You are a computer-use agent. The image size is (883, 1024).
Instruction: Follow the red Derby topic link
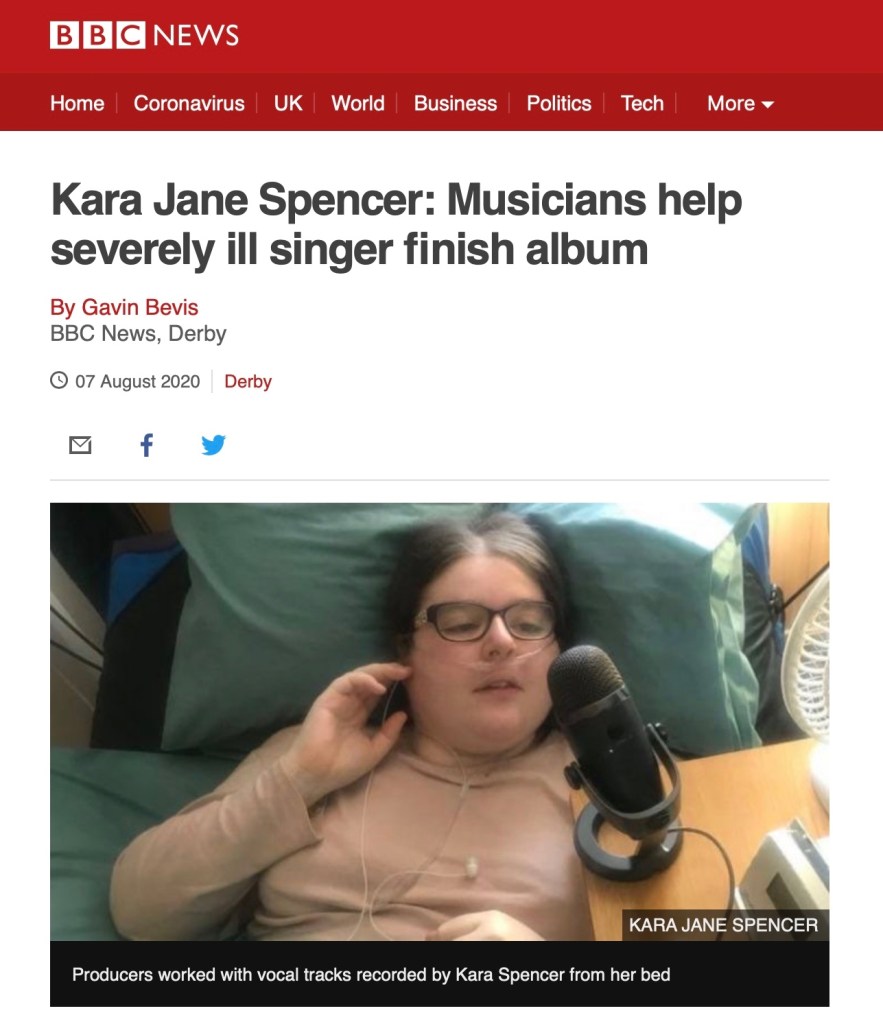248,381
